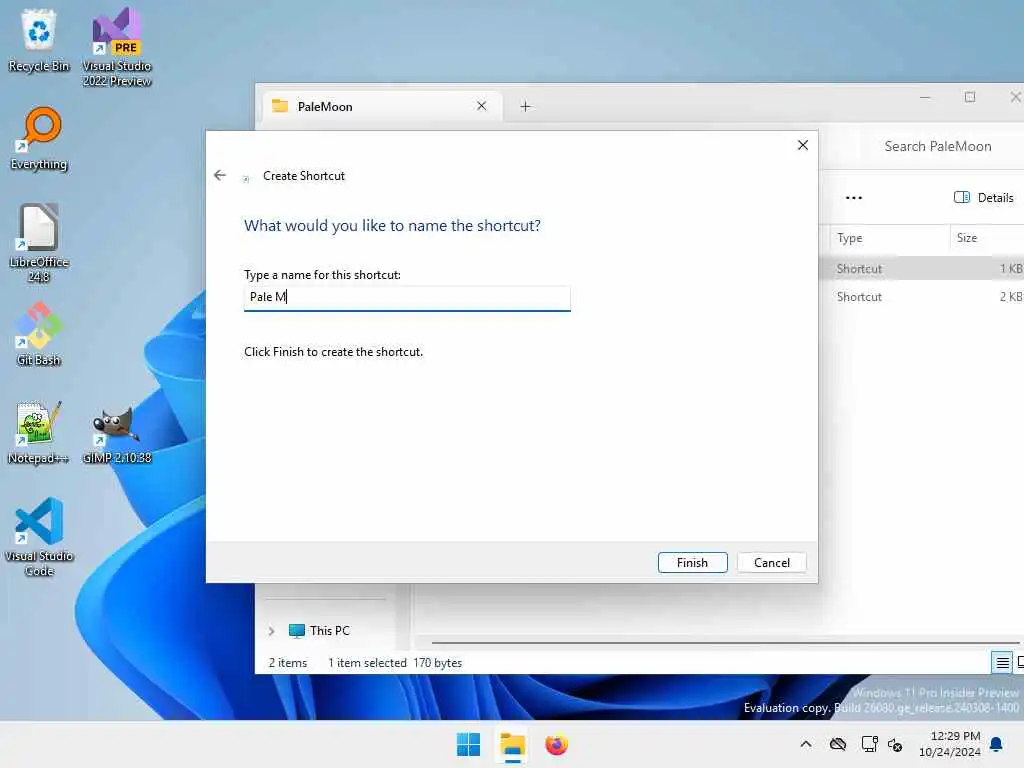Click the cloud sync tray icon

[838, 744]
